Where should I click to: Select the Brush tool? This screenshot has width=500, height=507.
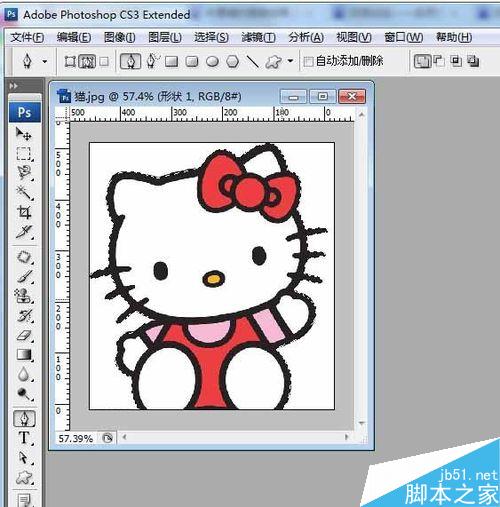(24, 277)
